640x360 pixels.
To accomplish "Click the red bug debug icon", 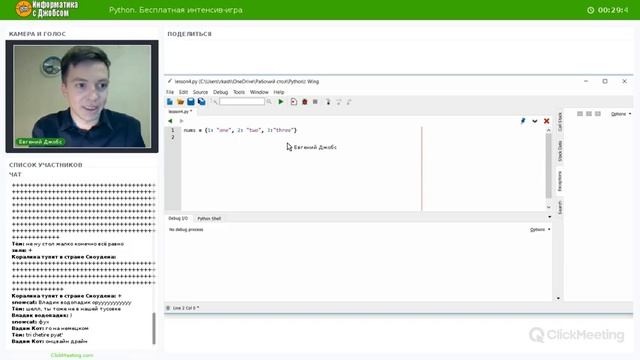I will pos(304,102).
